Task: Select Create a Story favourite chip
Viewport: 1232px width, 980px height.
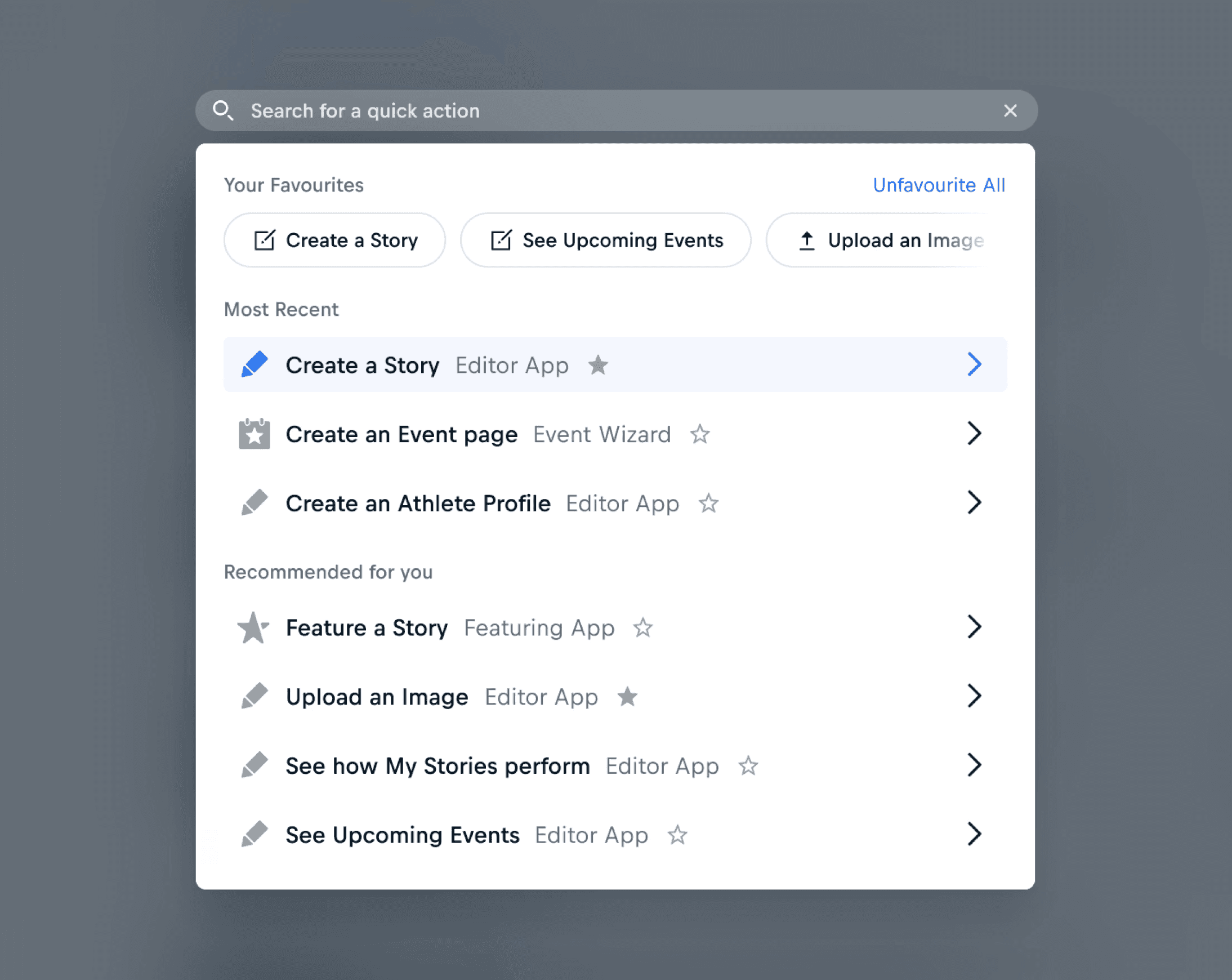Action: coord(335,240)
